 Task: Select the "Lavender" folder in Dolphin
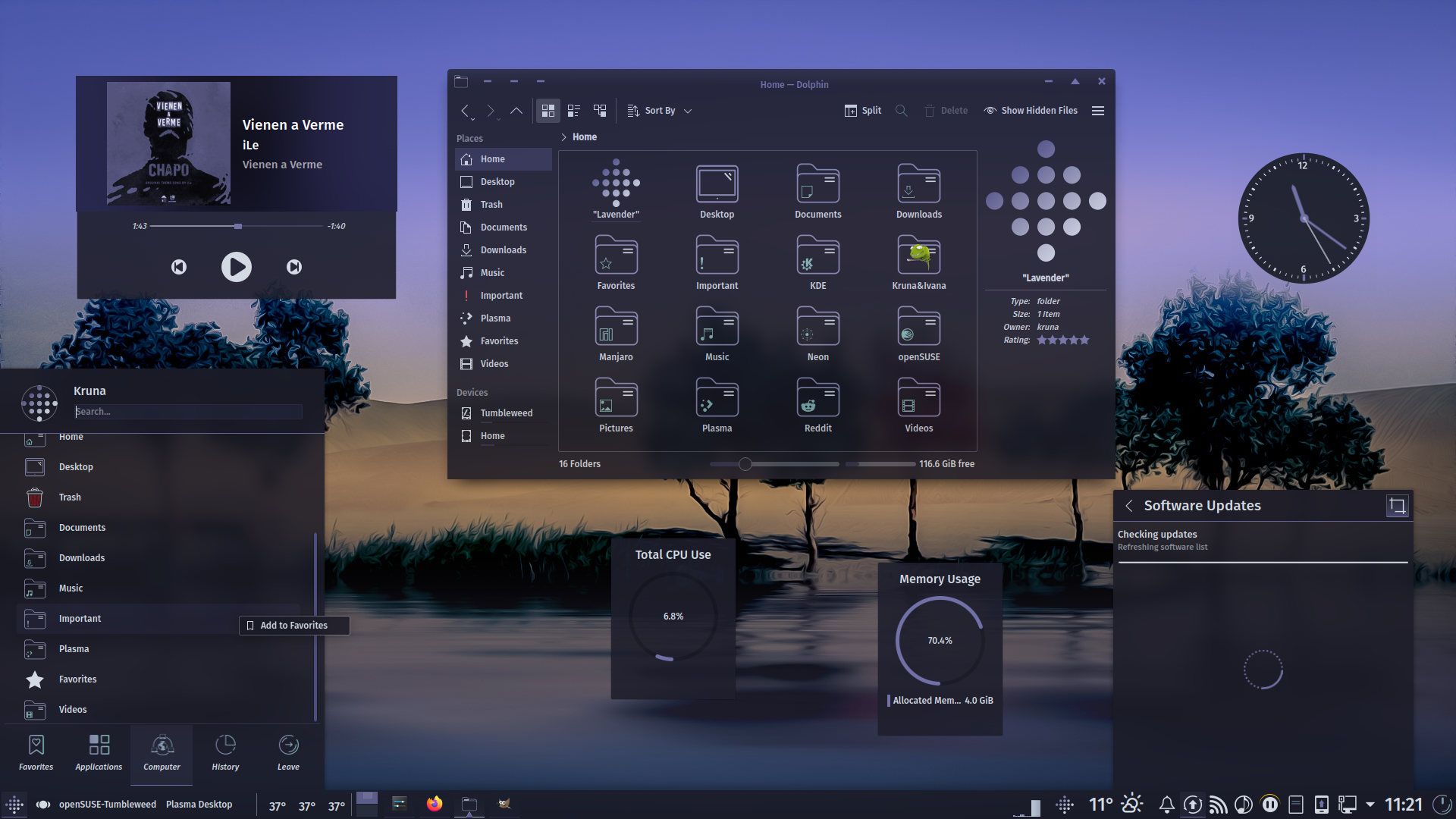click(x=616, y=190)
